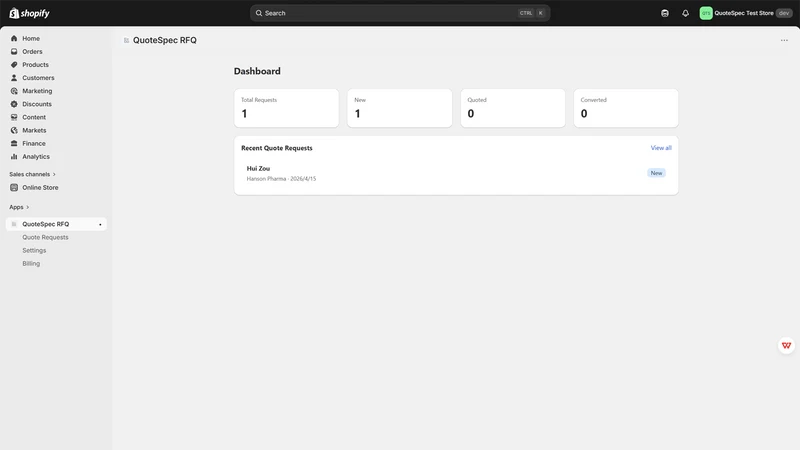
Task: Click the Customers person icon
Action: (14, 78)
